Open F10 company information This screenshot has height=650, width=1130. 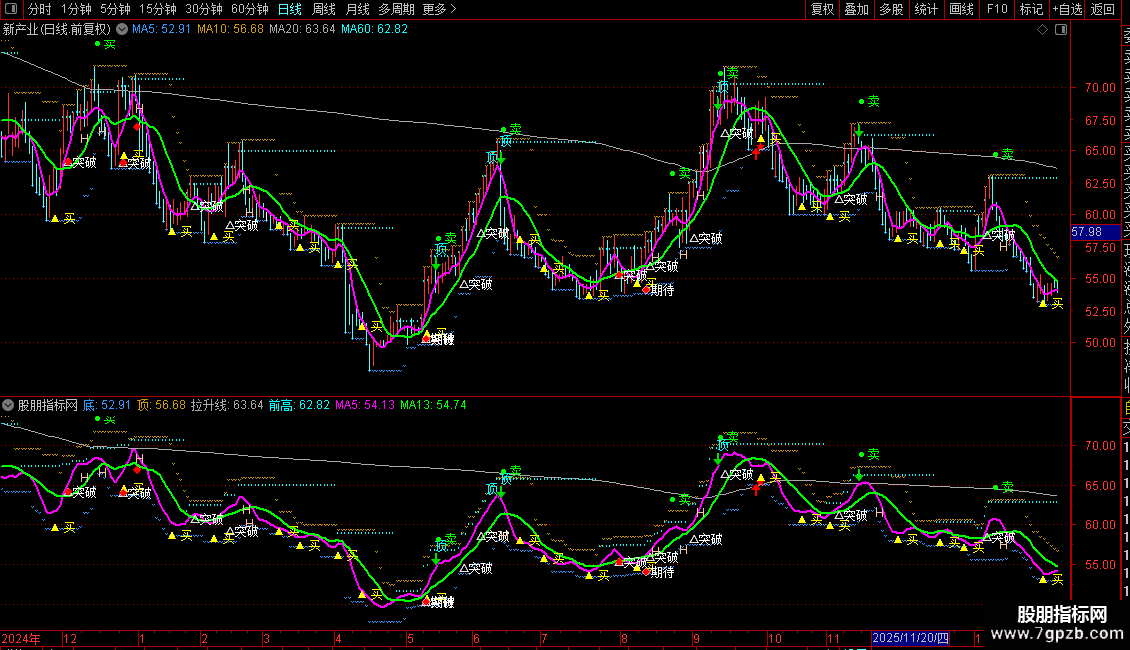point(997,9)
